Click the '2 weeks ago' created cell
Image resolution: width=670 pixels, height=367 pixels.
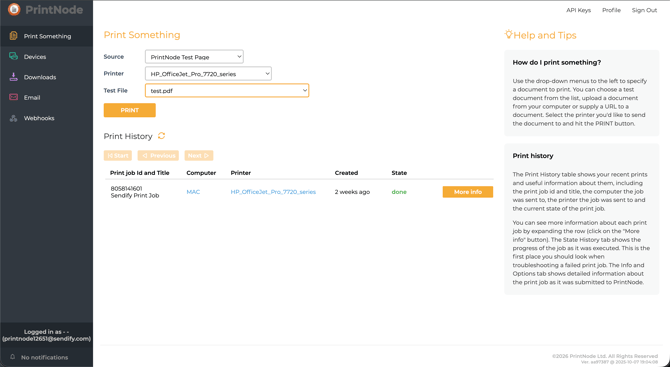[x=353, y=192]
